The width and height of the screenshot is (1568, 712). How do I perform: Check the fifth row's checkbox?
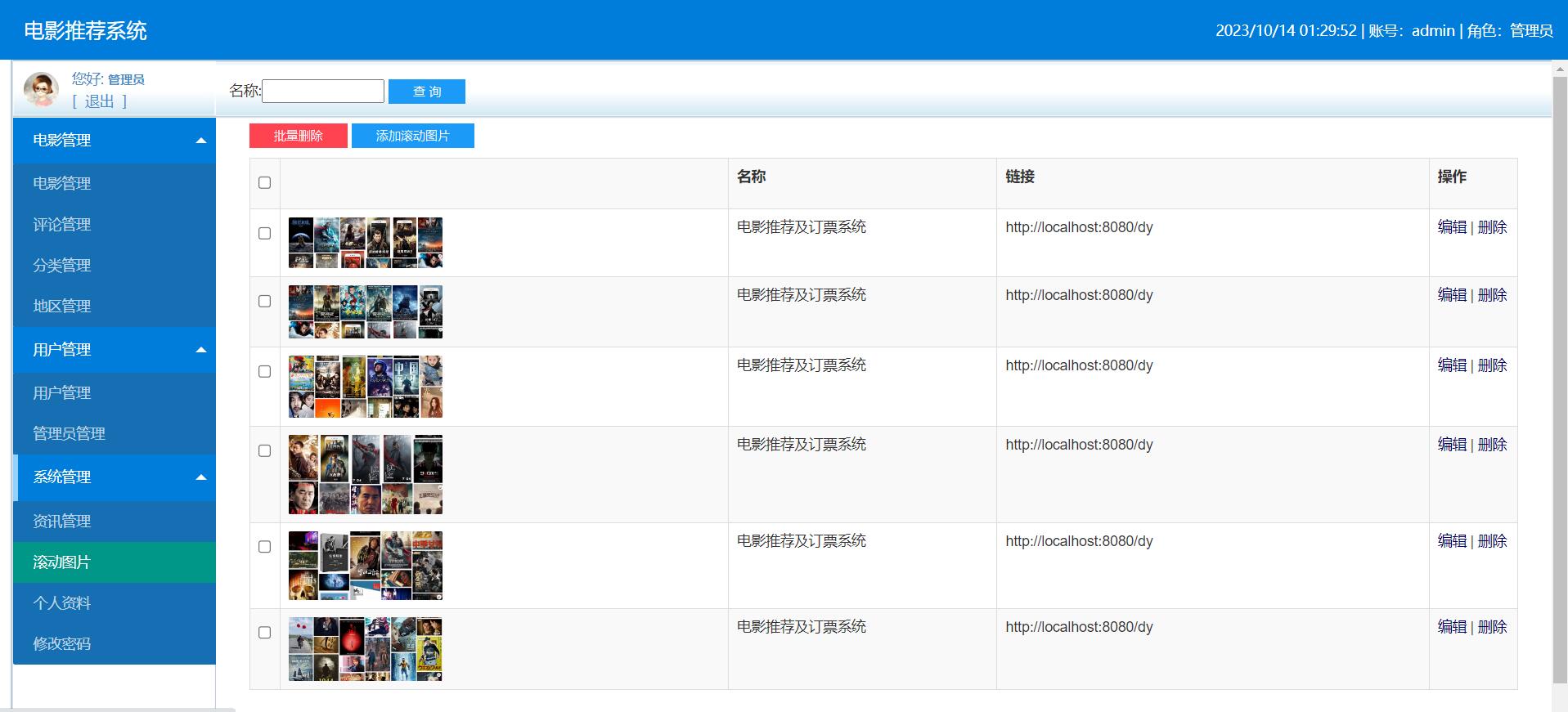coord(264,546)
